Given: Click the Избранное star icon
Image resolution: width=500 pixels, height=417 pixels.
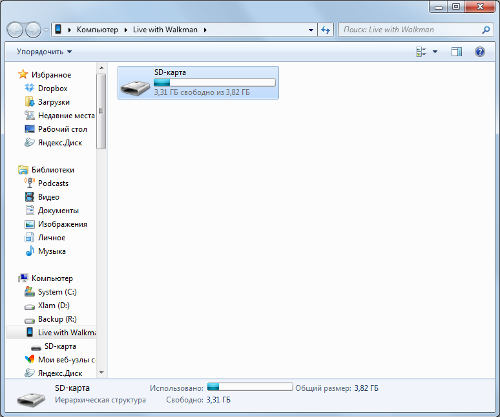Looking at the screenshot, I should pyautogui.click(x=23, y=74).
